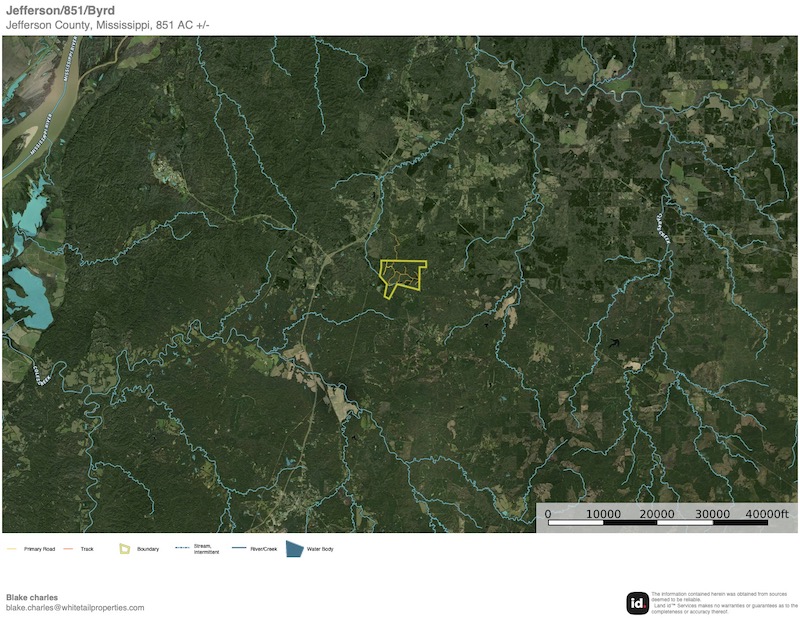The height and width of the screenshot is (618, 800).
Task: Click the Water Body legend icon
Action: coord(294,549)
